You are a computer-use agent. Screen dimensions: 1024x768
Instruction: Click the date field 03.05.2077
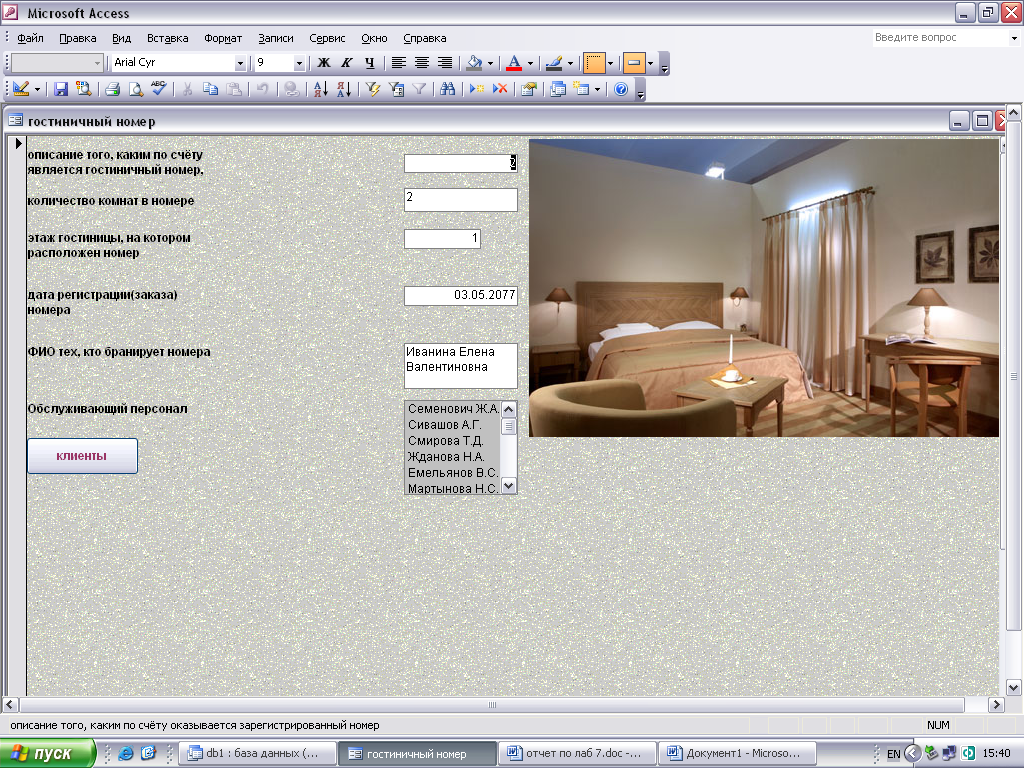[461, 296]
